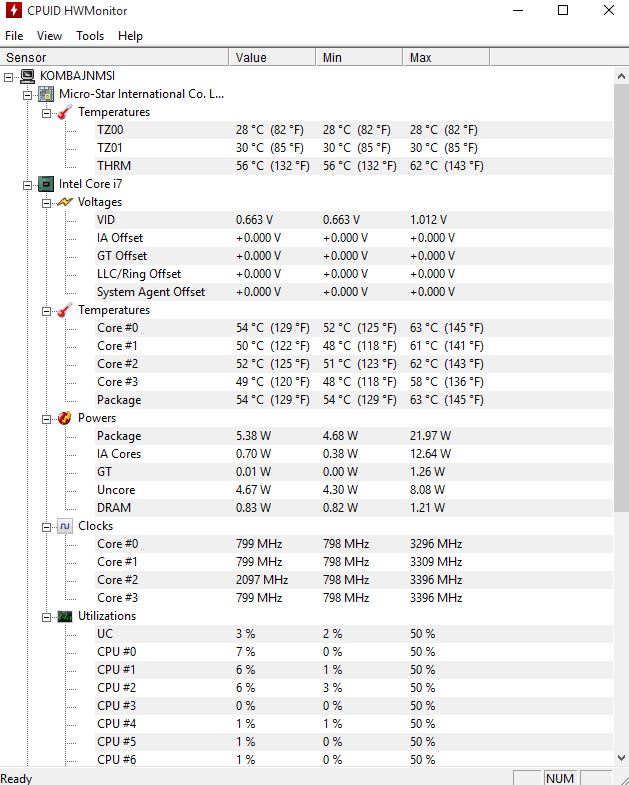Click the scrollbar down arrow
Image resolution: width=629 pixels, height=785 pixels.
pos(621,758)
